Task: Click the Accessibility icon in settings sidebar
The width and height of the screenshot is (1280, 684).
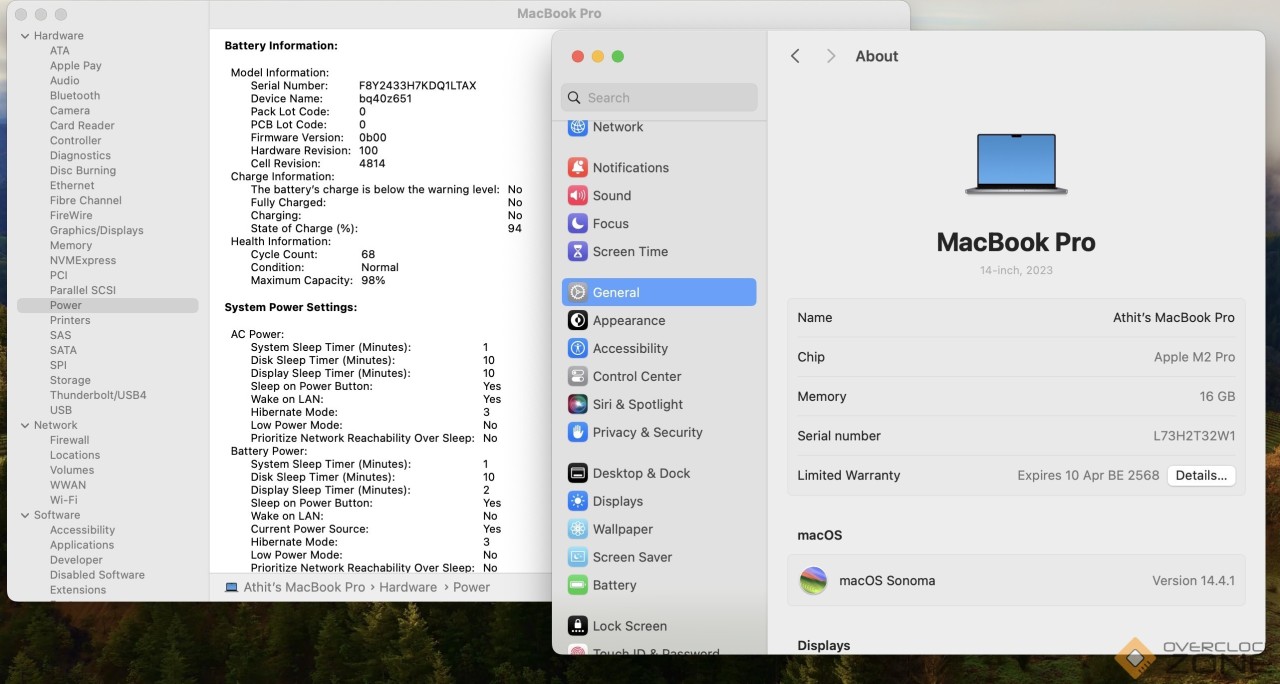Action: tap(577, 349)
